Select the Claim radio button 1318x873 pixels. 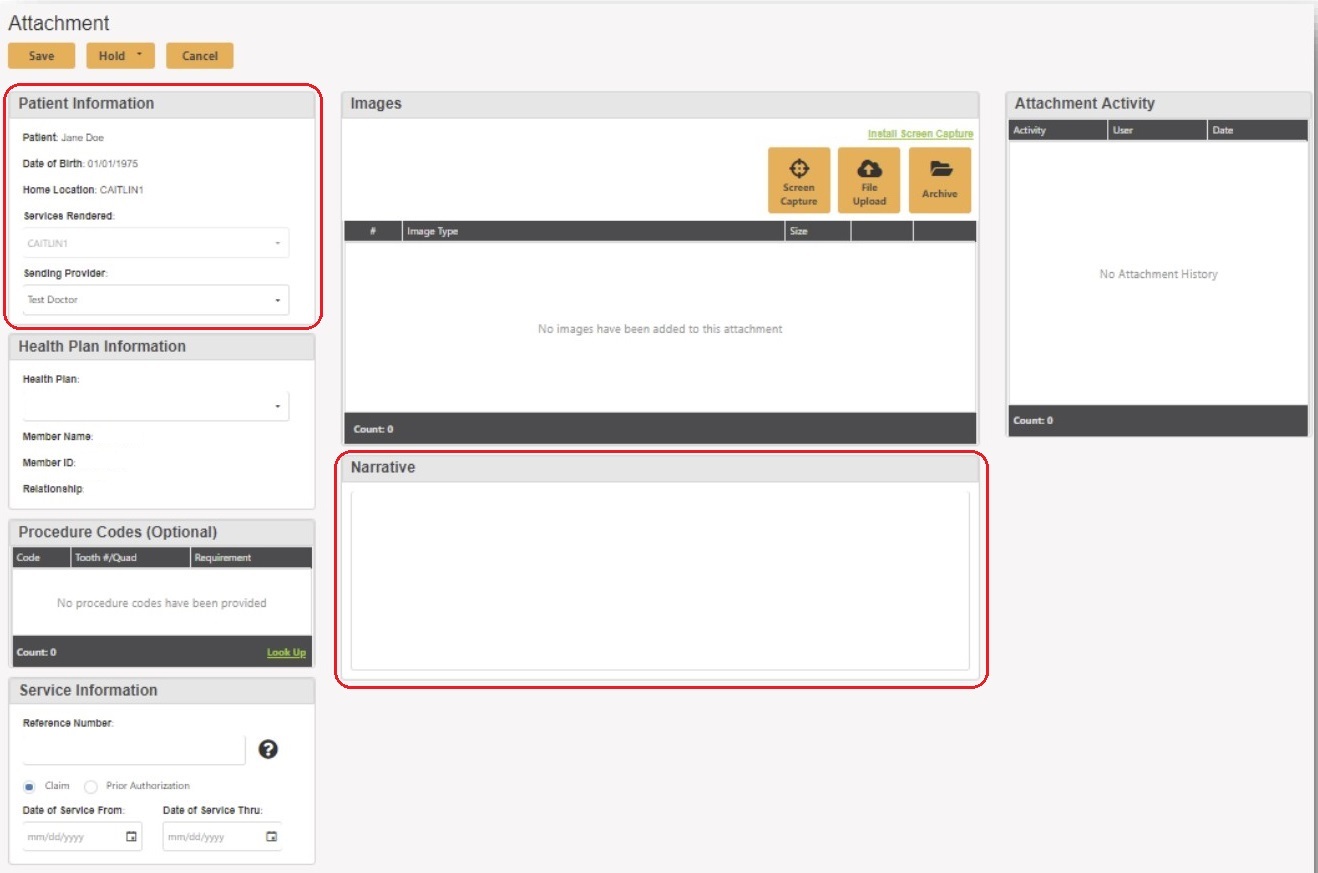[x=29, y=787]
